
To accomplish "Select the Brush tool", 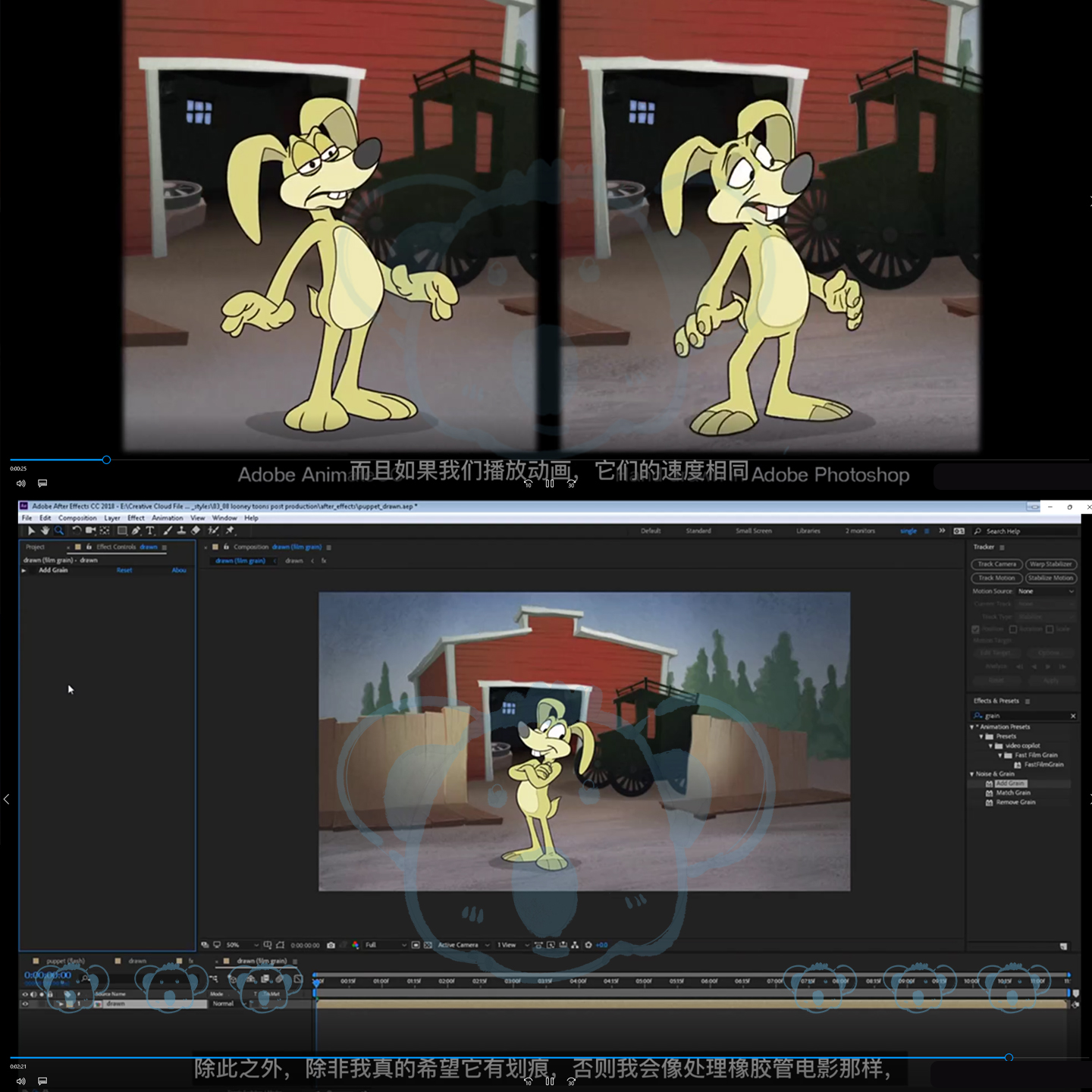I will tap(168, 531).
